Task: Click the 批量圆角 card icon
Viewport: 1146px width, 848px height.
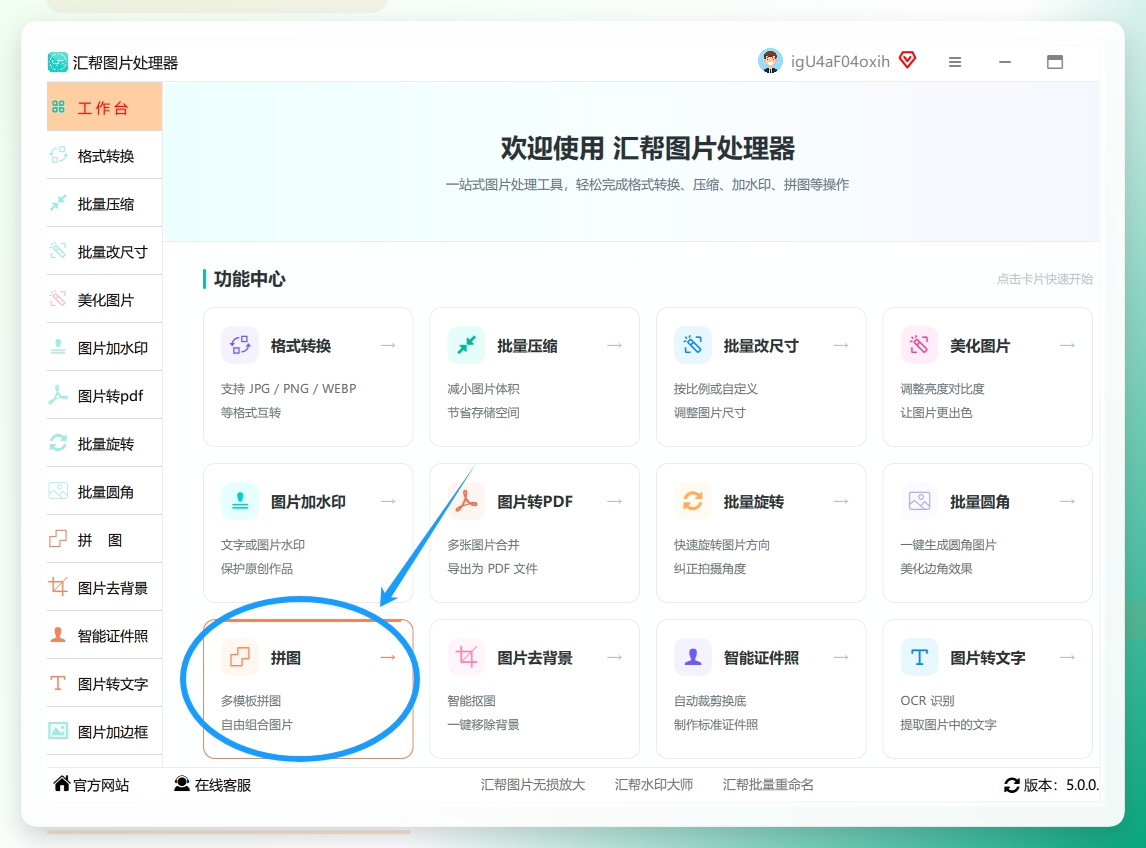Action: (919, 501)
